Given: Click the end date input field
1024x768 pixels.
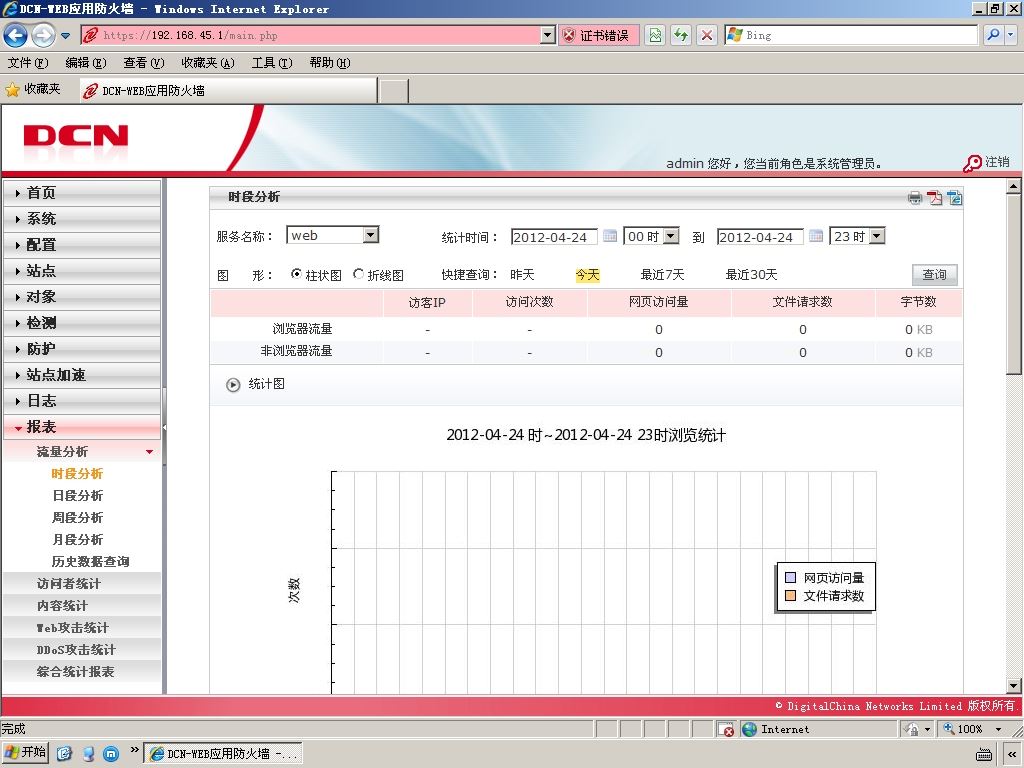Looking at the screenshot, I should coord(760,236).
